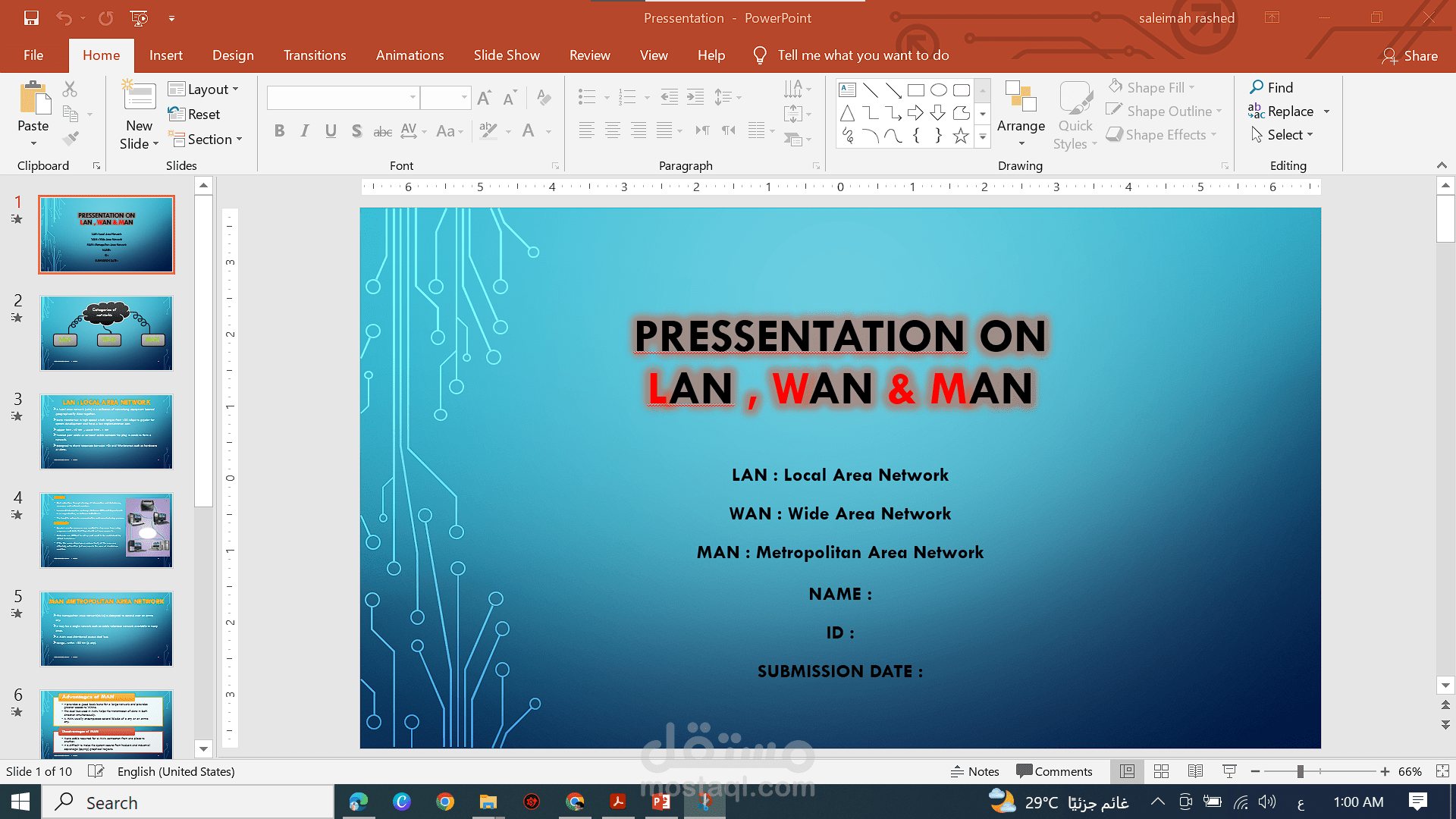Toggle the Notes pane visibility
This screenshot has width=1456, height=819.
pos(975,771)
